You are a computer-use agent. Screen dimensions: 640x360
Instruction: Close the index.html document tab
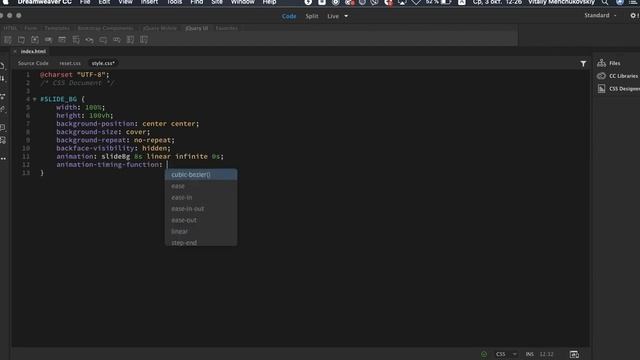[x=15, y=51]
